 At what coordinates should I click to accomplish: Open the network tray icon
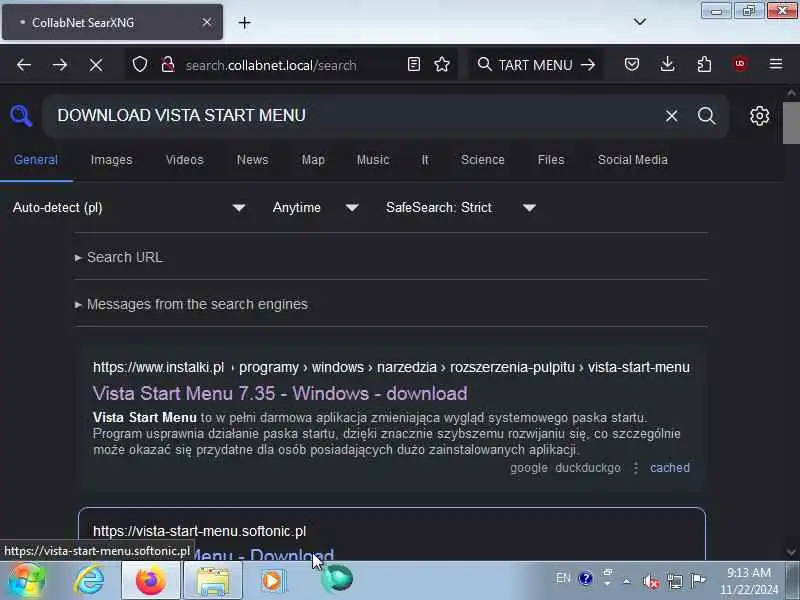pos(674,581)
